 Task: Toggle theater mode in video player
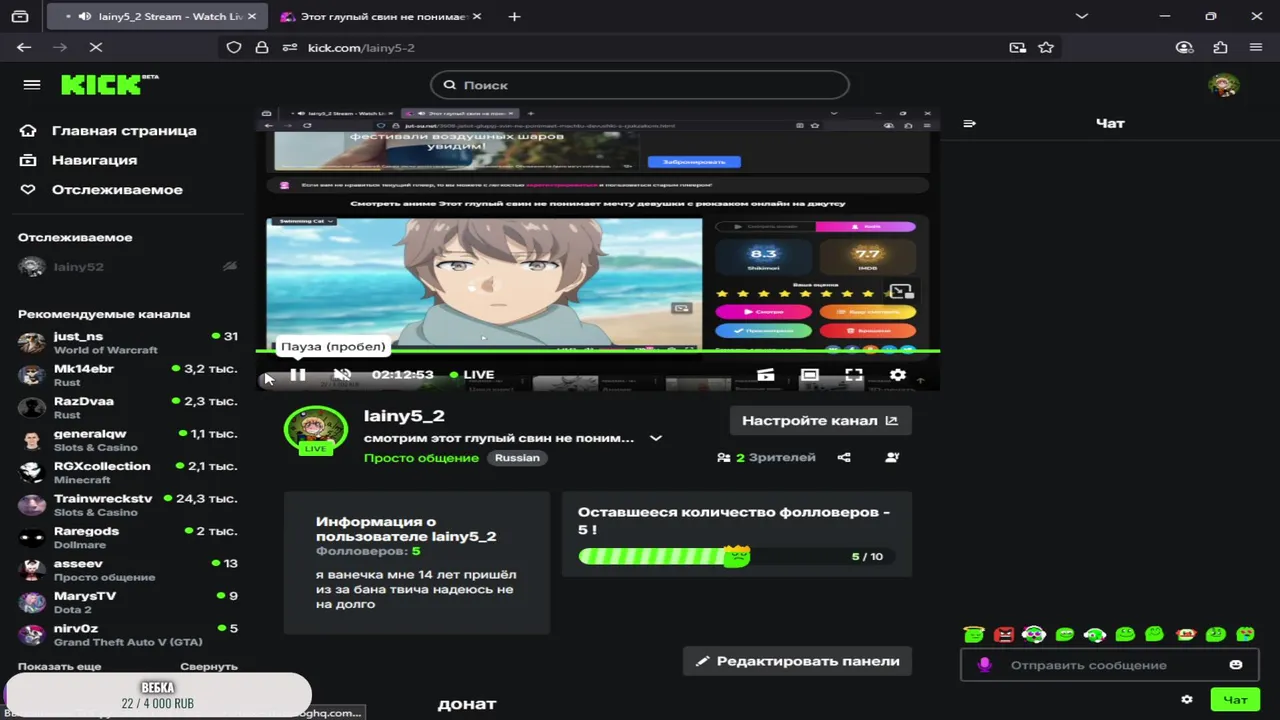[810, 375]
